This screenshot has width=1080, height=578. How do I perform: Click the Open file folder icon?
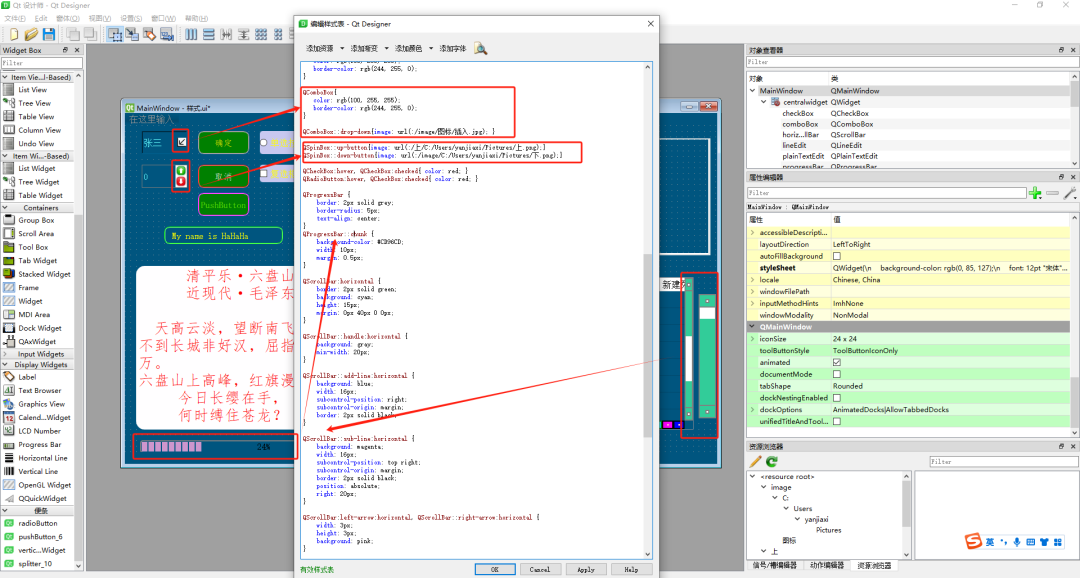coord(31,34)
